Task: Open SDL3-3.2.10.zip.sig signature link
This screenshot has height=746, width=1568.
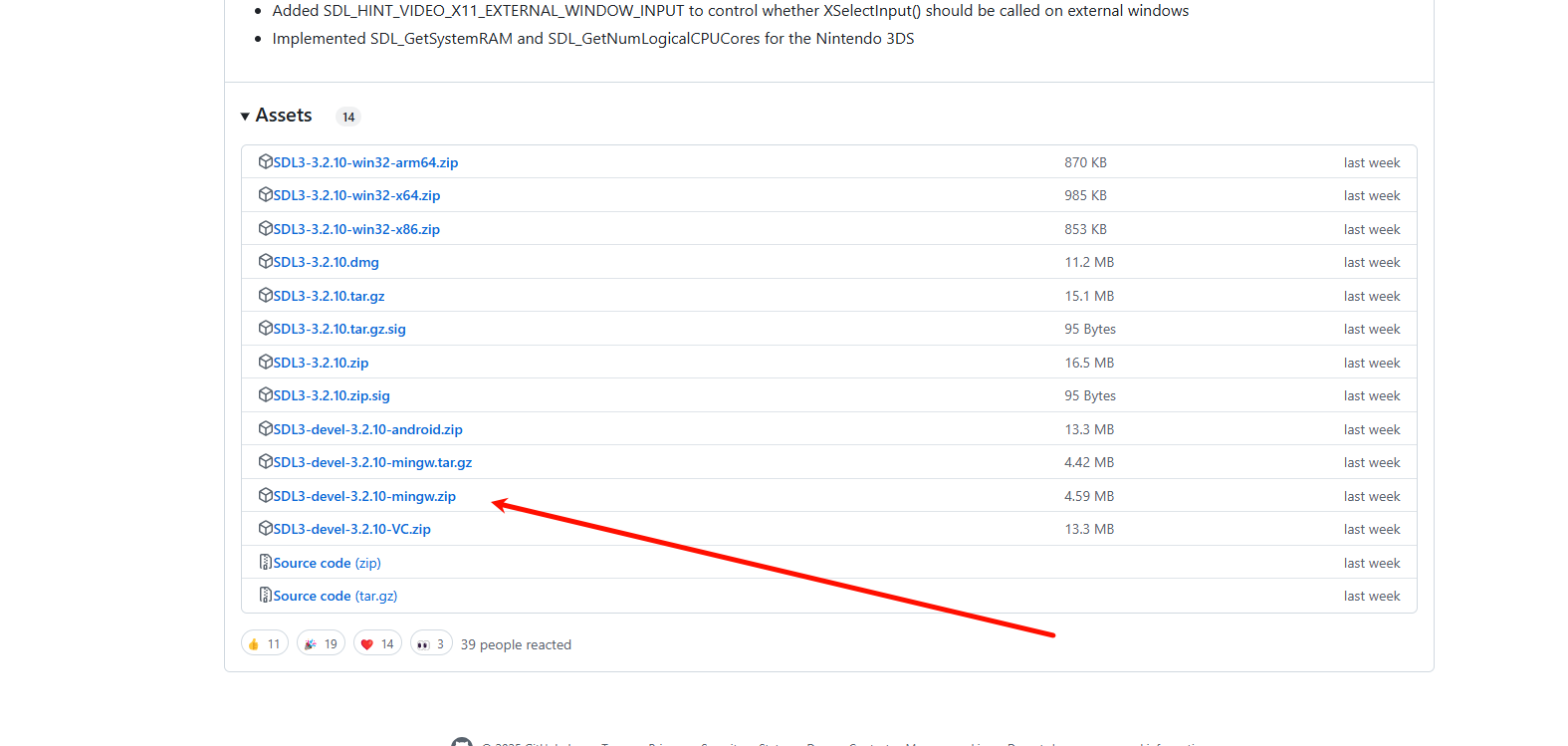Action: pyautogui.click(x=332, y=395)
